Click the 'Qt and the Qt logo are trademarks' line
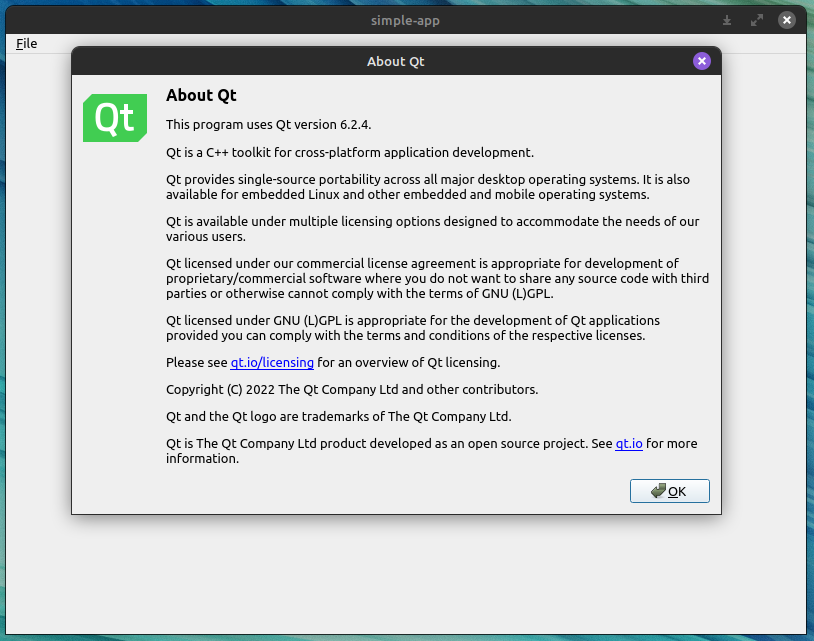 coord(338,416)
